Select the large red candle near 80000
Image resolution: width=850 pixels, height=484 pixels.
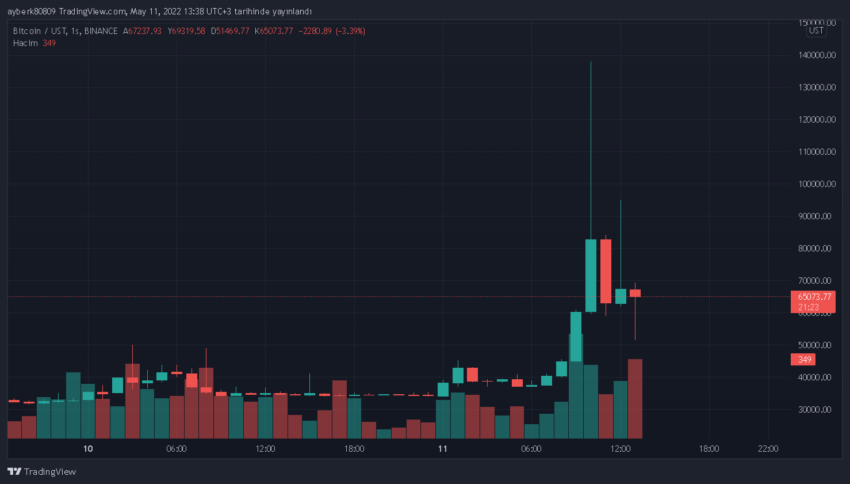point(606,271)
